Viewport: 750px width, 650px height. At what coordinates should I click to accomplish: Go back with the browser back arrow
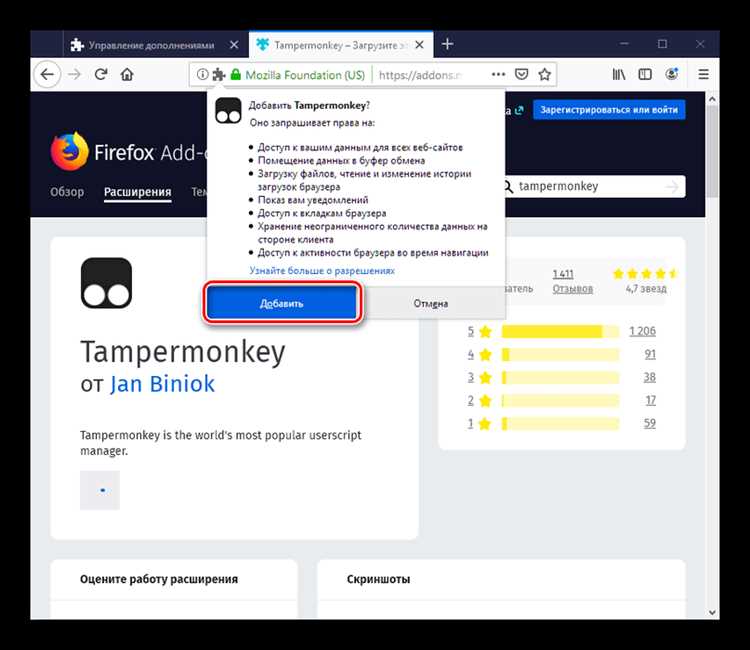pos(47,75)
